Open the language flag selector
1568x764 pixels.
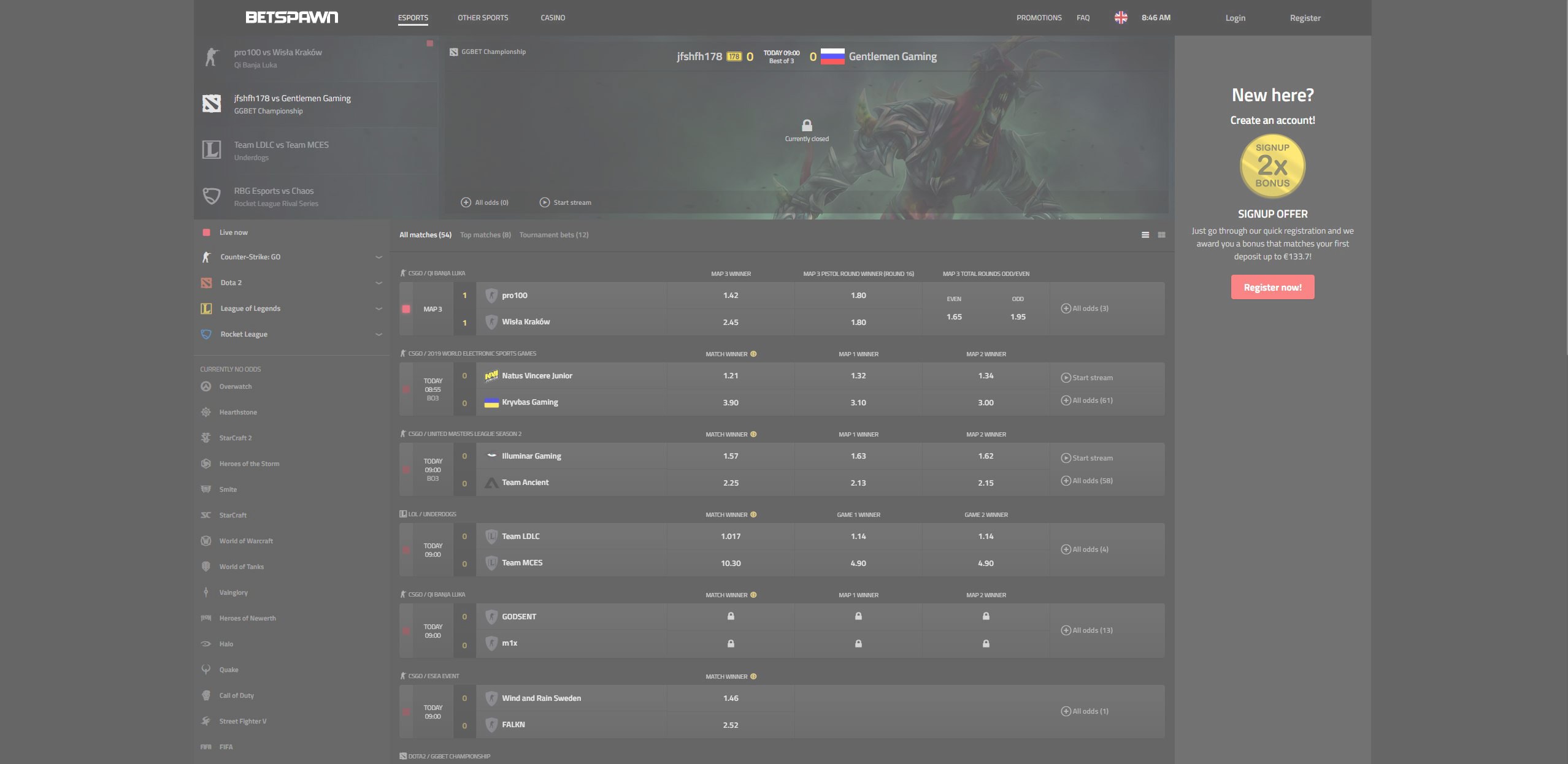pyautogui.click(x=1120, y=18)
